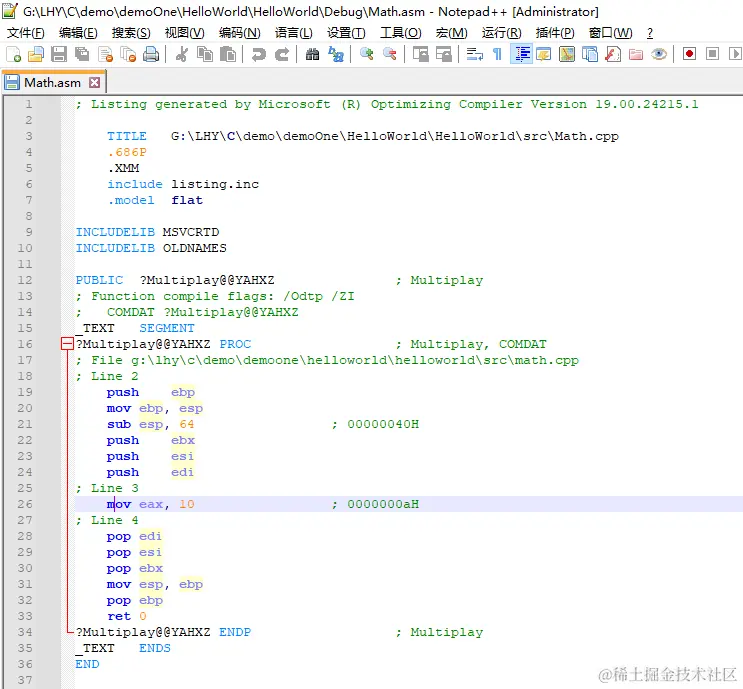Image resolution: width=743 pixels, height=689 pixels.
Task: Open the 设置(T) menu
Action: [346, 33]
